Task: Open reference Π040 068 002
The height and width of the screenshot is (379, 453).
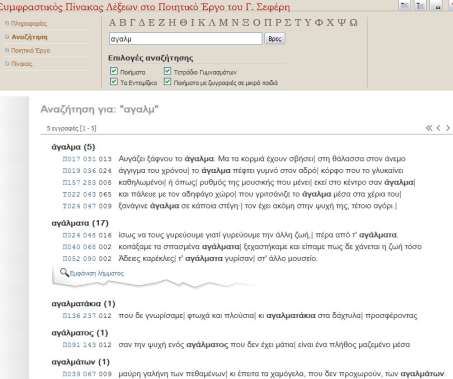Action: [x=87, y=247]
